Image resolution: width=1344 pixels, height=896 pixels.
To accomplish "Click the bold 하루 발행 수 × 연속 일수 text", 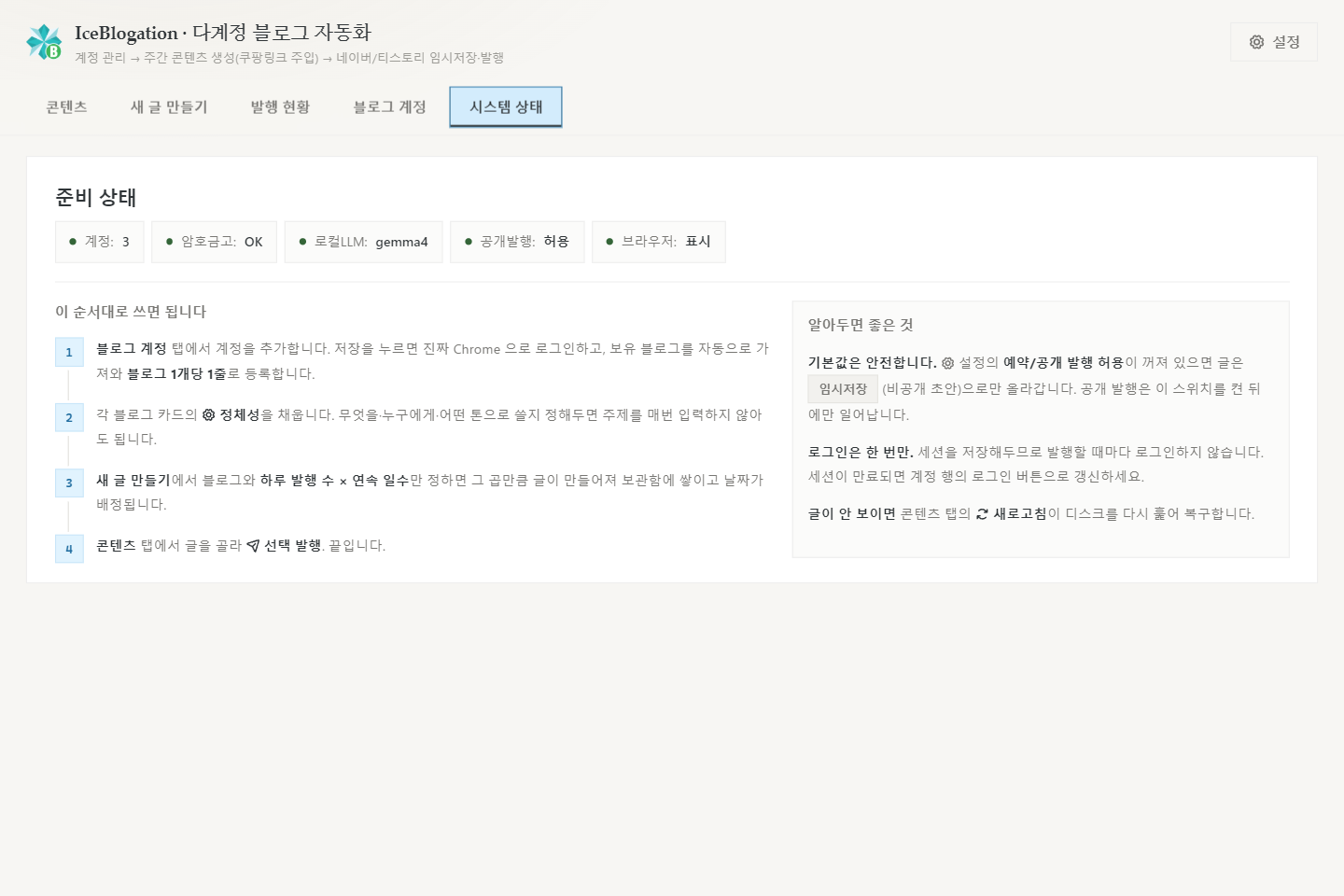I will [x=334, y=480].
